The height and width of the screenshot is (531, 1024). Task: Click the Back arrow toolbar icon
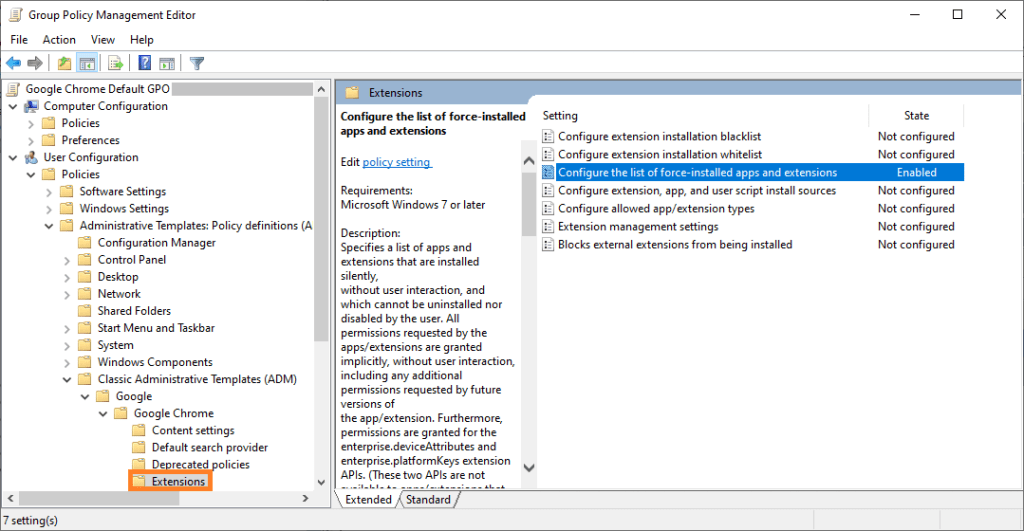(14, 63)
